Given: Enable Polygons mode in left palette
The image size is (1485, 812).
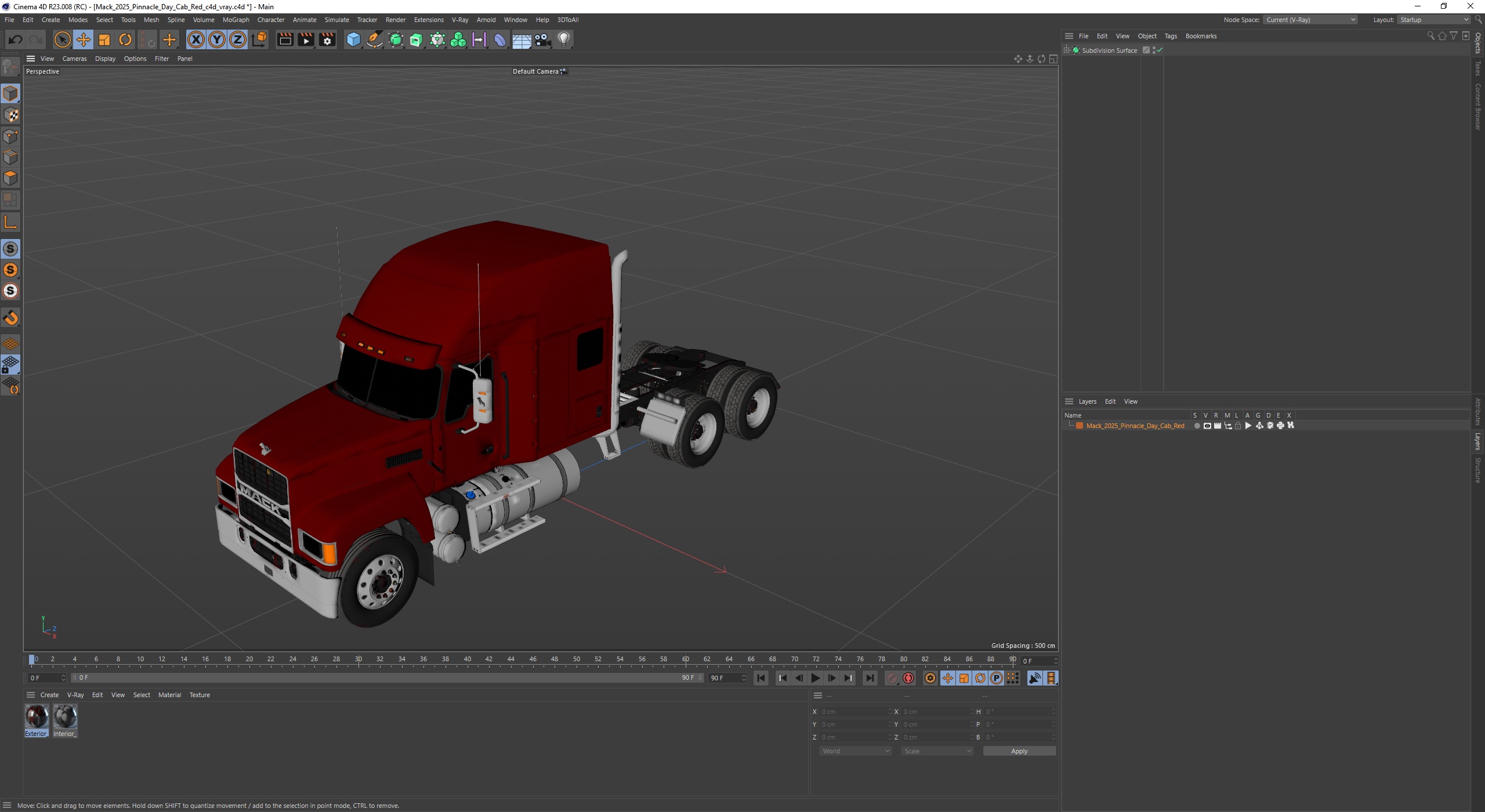Looking at the screenshot, I should click(10, 178).
